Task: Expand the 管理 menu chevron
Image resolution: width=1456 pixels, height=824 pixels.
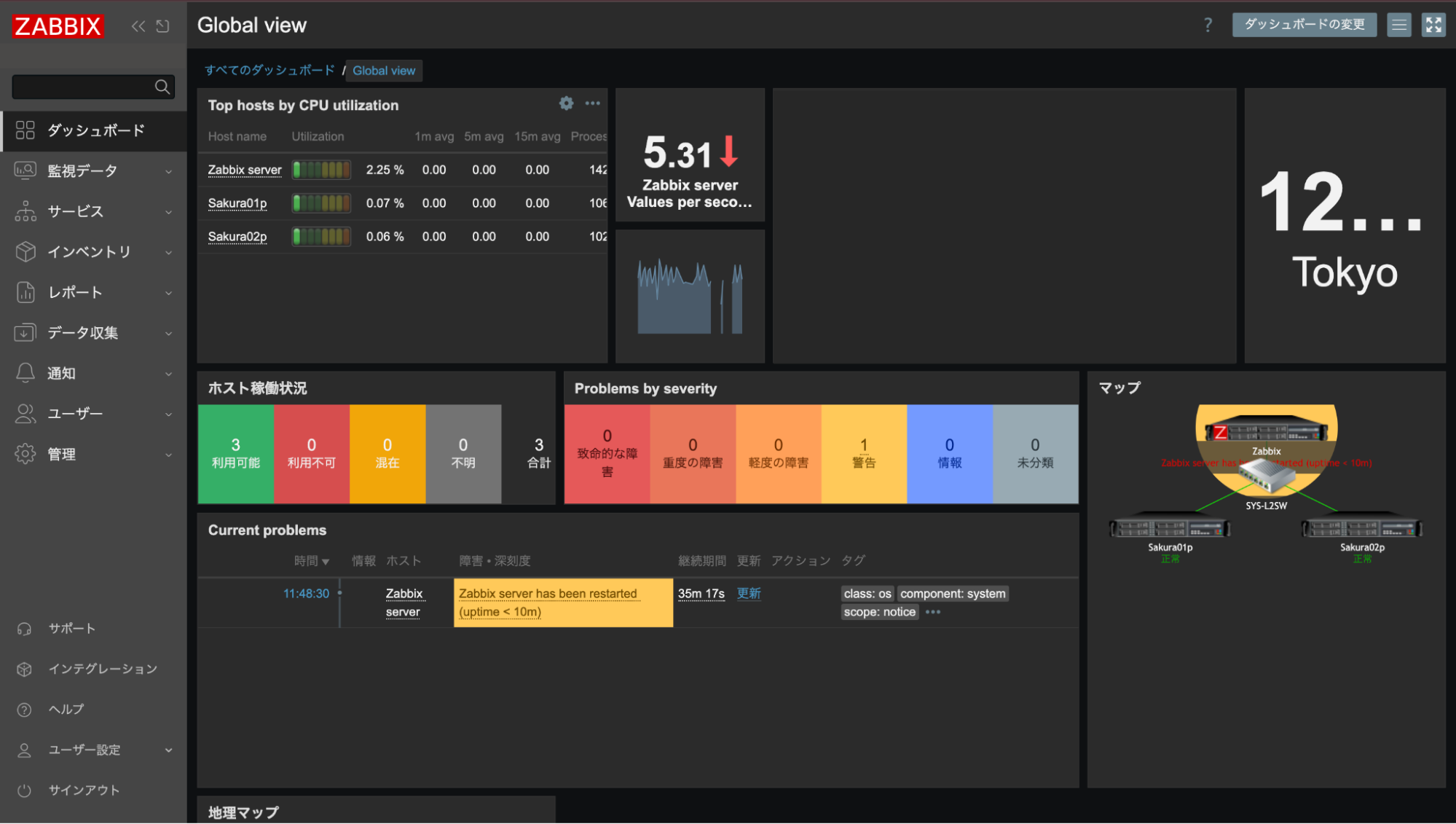Action: (169, 455)
